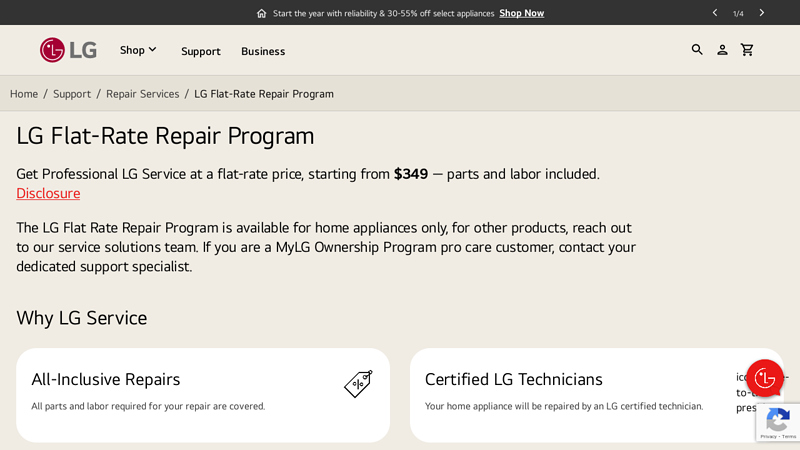
Task: Open the account profile icon
Action: 722,50
